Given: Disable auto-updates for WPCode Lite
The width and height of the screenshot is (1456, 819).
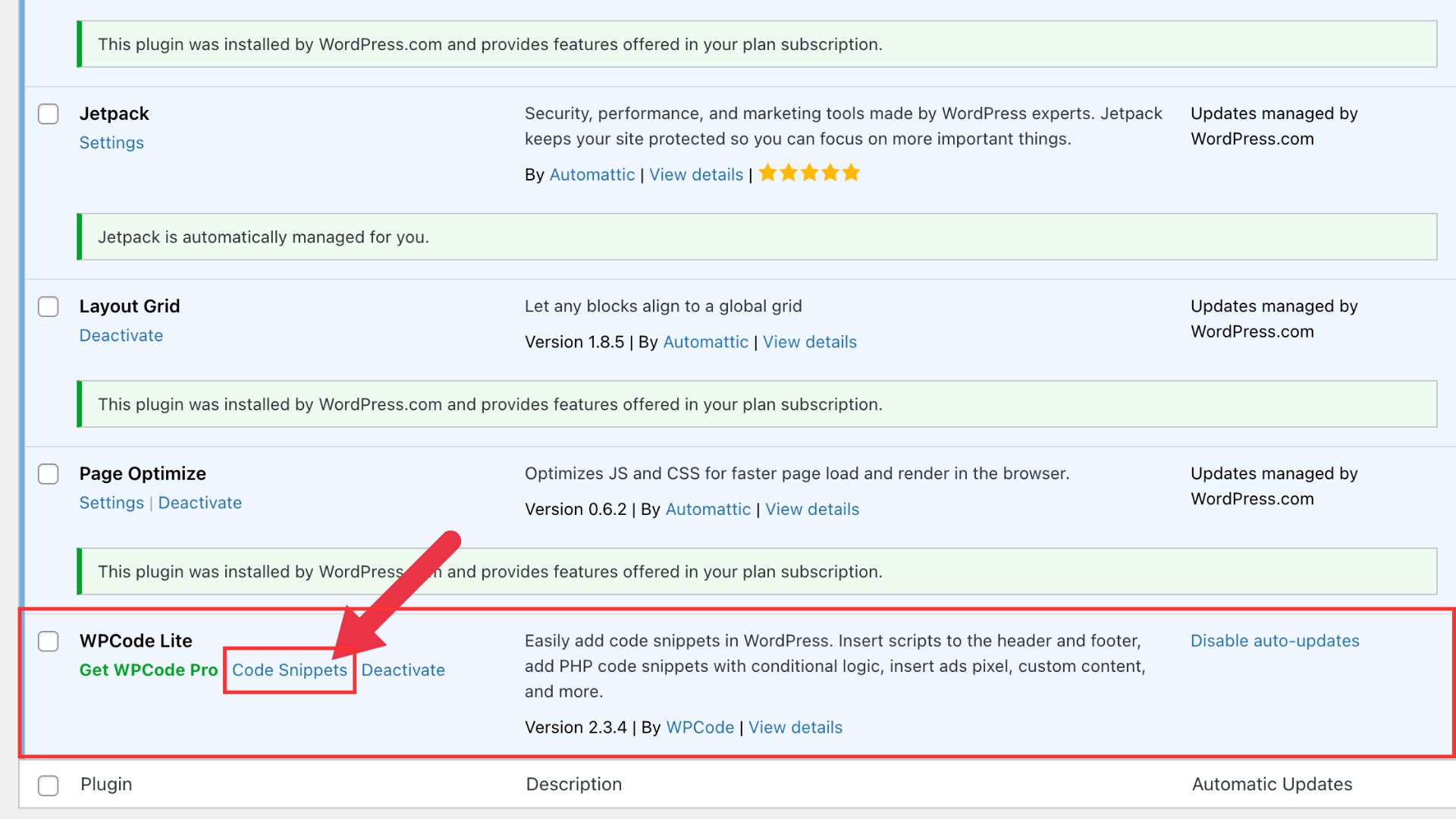Looking at the screenshot, I should 1275,641.
